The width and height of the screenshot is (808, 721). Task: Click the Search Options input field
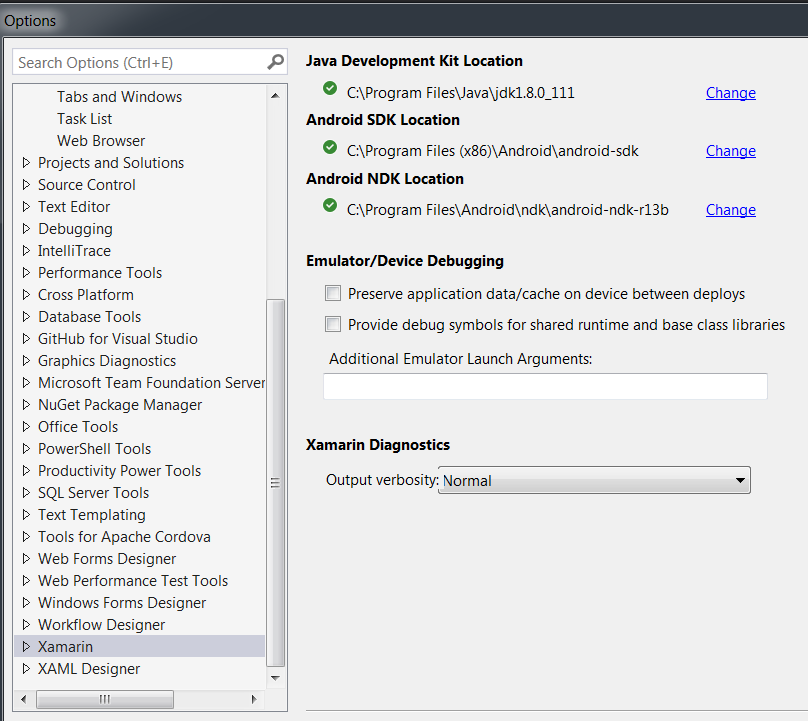149,62
